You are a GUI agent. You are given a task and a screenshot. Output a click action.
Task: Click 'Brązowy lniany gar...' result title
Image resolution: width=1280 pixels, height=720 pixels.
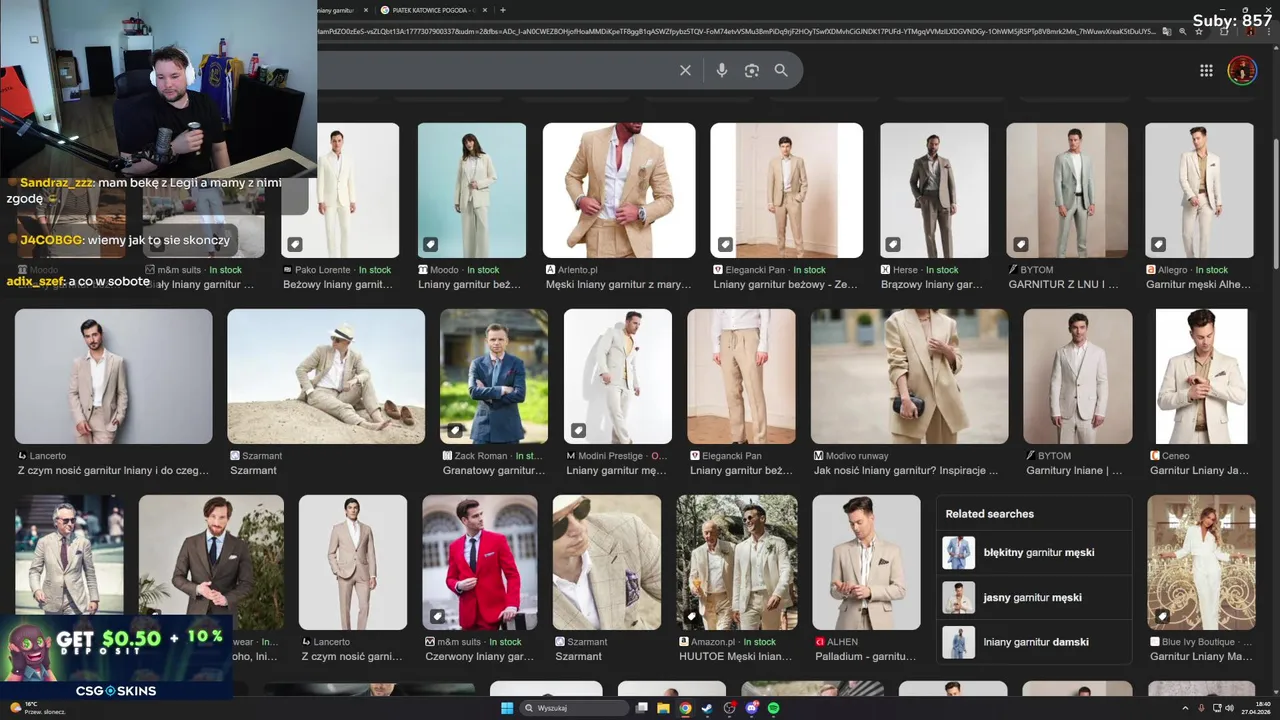pyautogui.click(x=932, y=284)
